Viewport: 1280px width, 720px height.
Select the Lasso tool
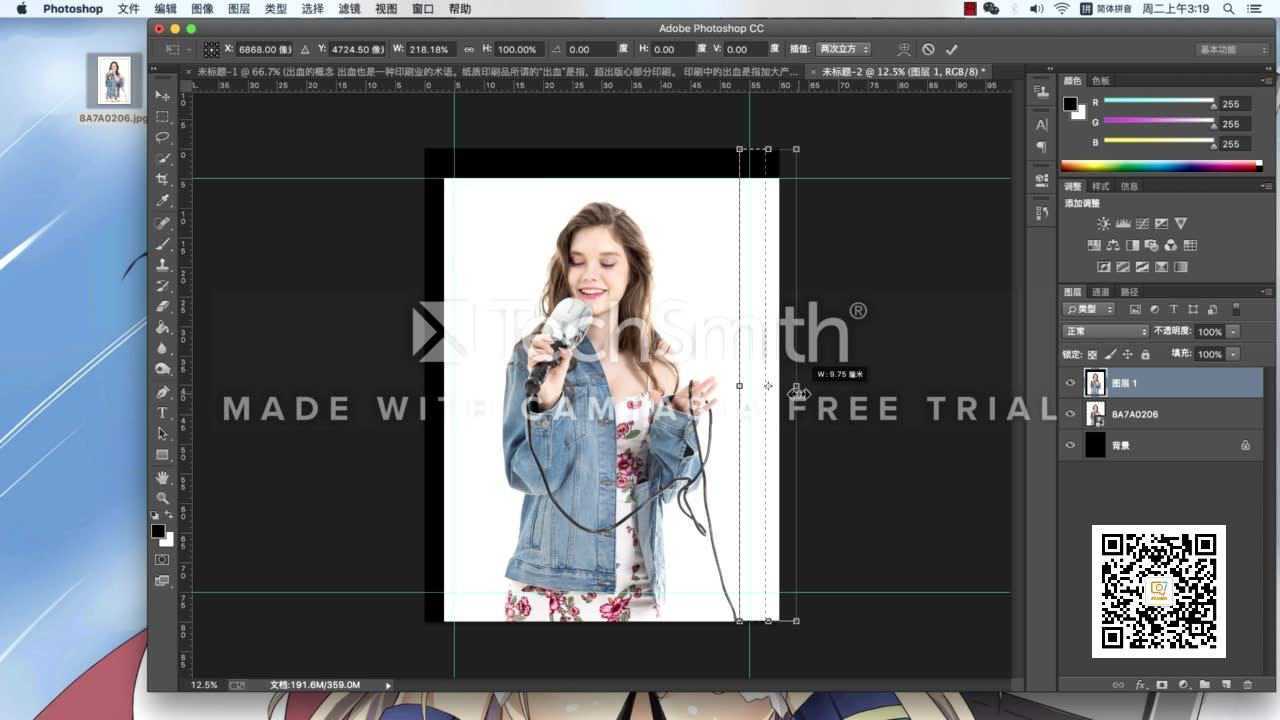162,138
